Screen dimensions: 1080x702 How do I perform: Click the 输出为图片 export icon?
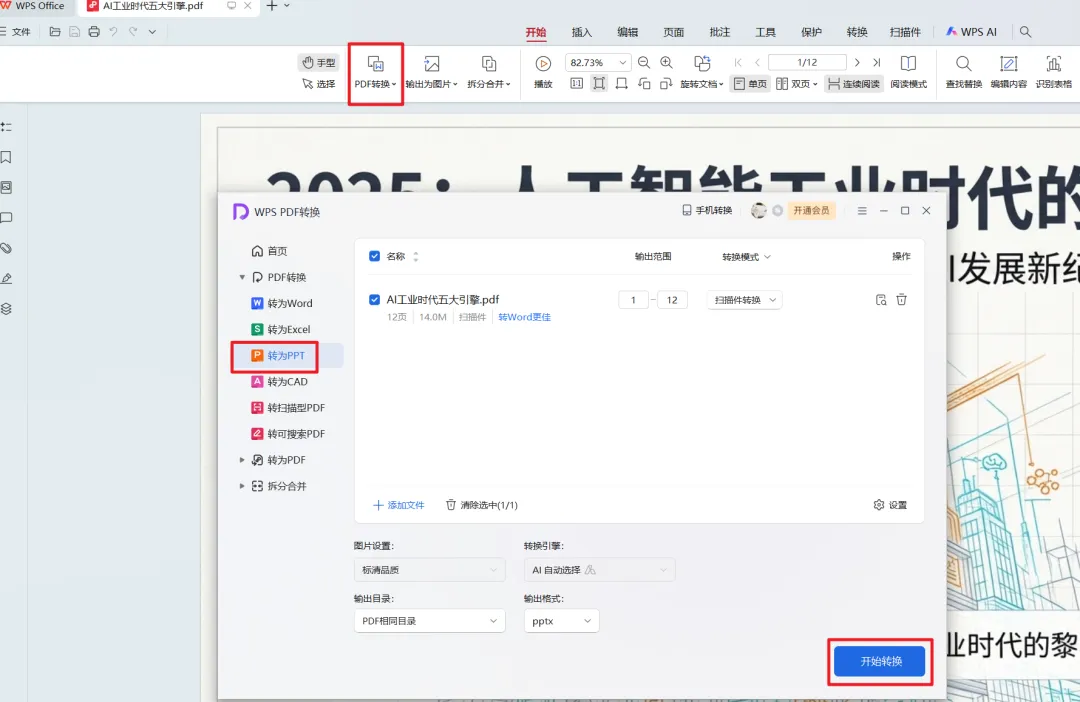(431, 64)
